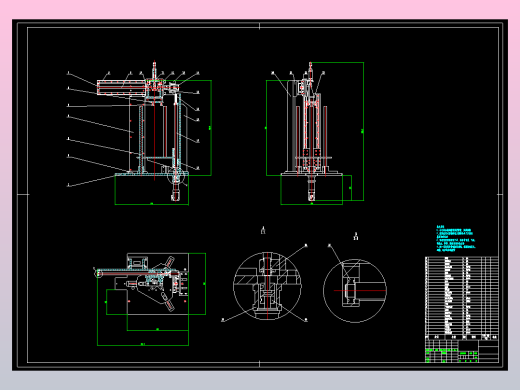
Task: Select the top plan view drawing
Action: tap(150, 299)
